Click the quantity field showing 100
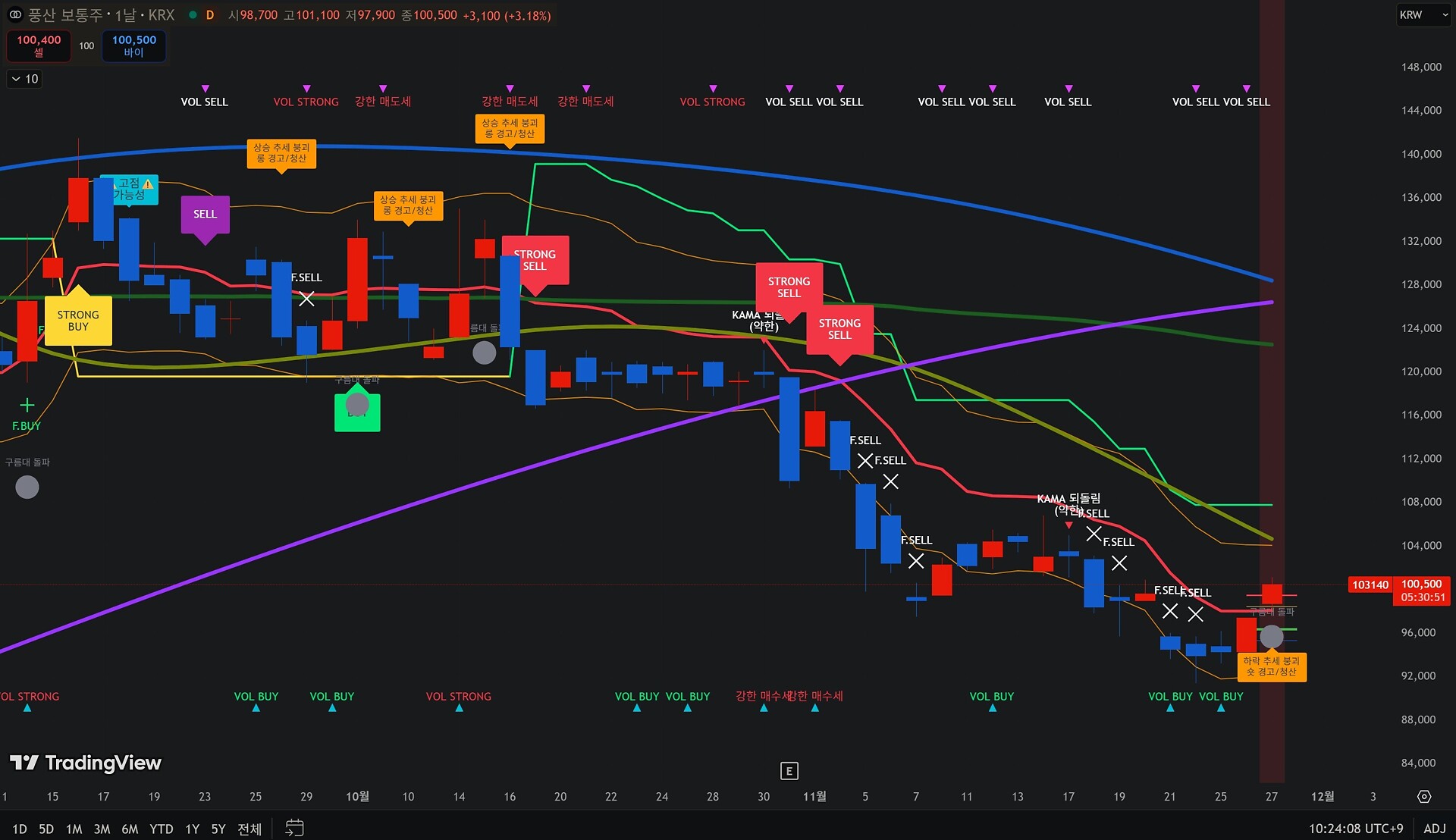The height and width of the screenshot is (840, 1456). pyautogui.click(x=86, y=45)
